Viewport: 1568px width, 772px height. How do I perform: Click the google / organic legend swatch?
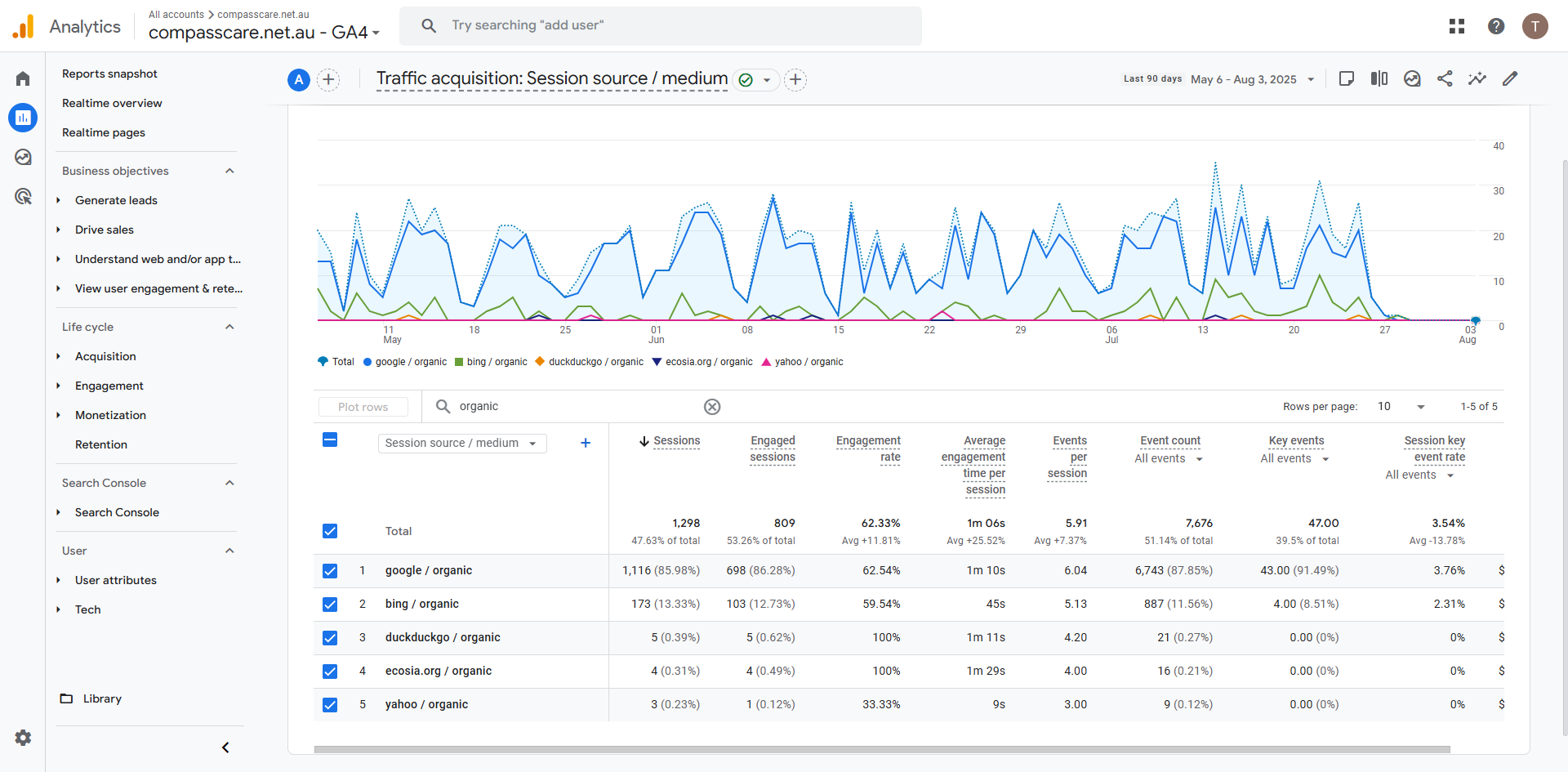pos(367,362)
